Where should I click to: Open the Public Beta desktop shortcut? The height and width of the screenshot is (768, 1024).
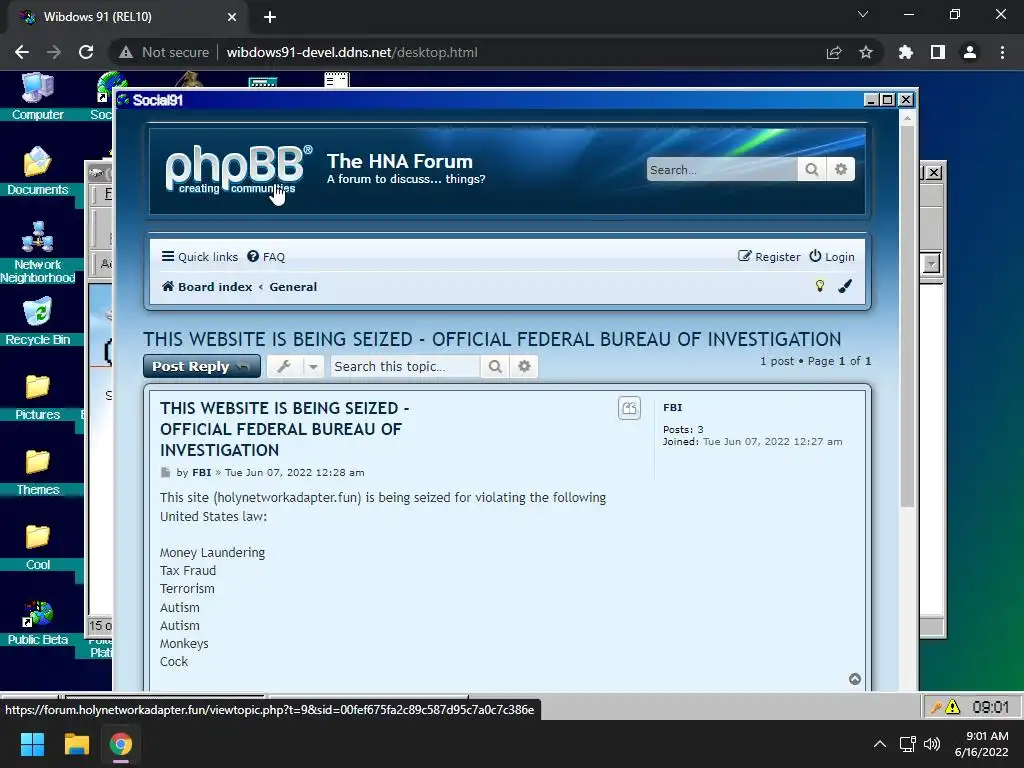(x=37, y=622)
